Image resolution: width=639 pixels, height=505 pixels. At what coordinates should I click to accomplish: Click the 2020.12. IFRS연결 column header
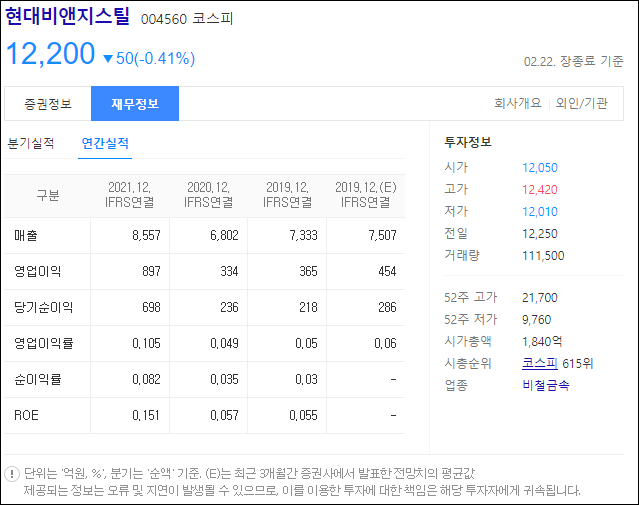pos(209,195)
